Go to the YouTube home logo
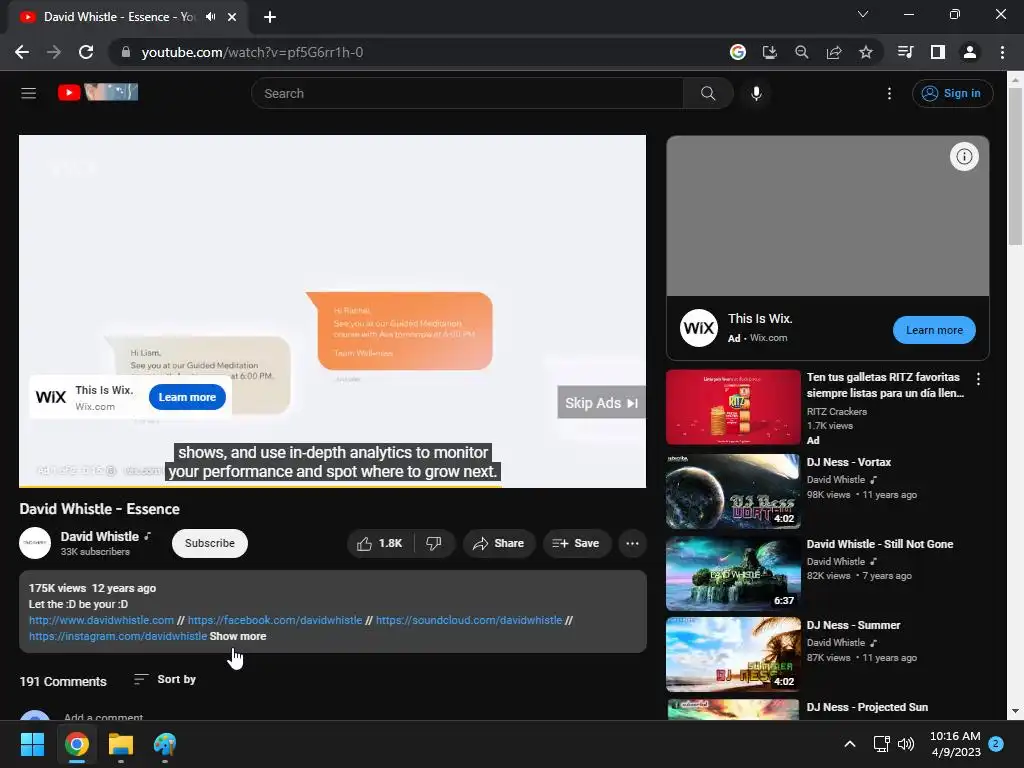The height and width of the screenshot is (768, 1024). pos(98,92)
